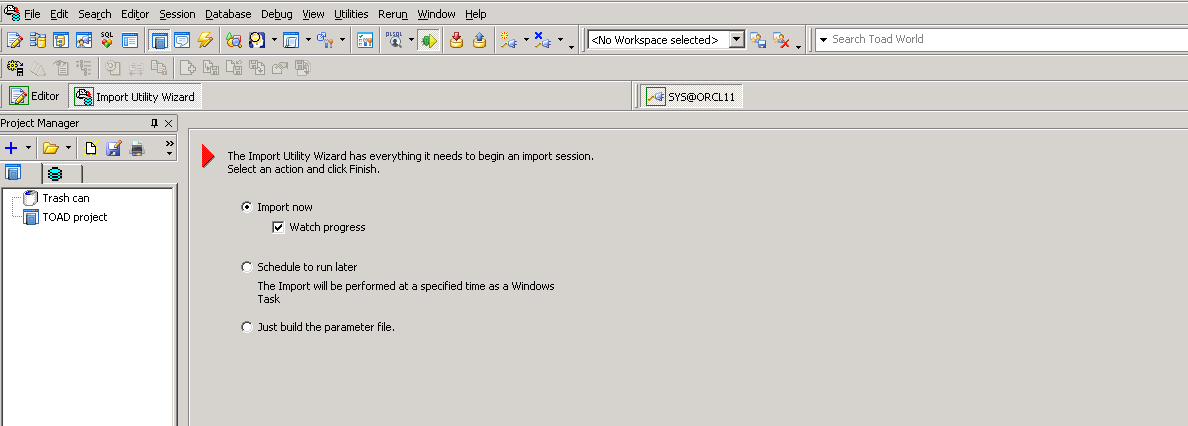Screen dimensions: 1188x426
Task: Pin the Project Manager panel
Action: coord(154,123)
